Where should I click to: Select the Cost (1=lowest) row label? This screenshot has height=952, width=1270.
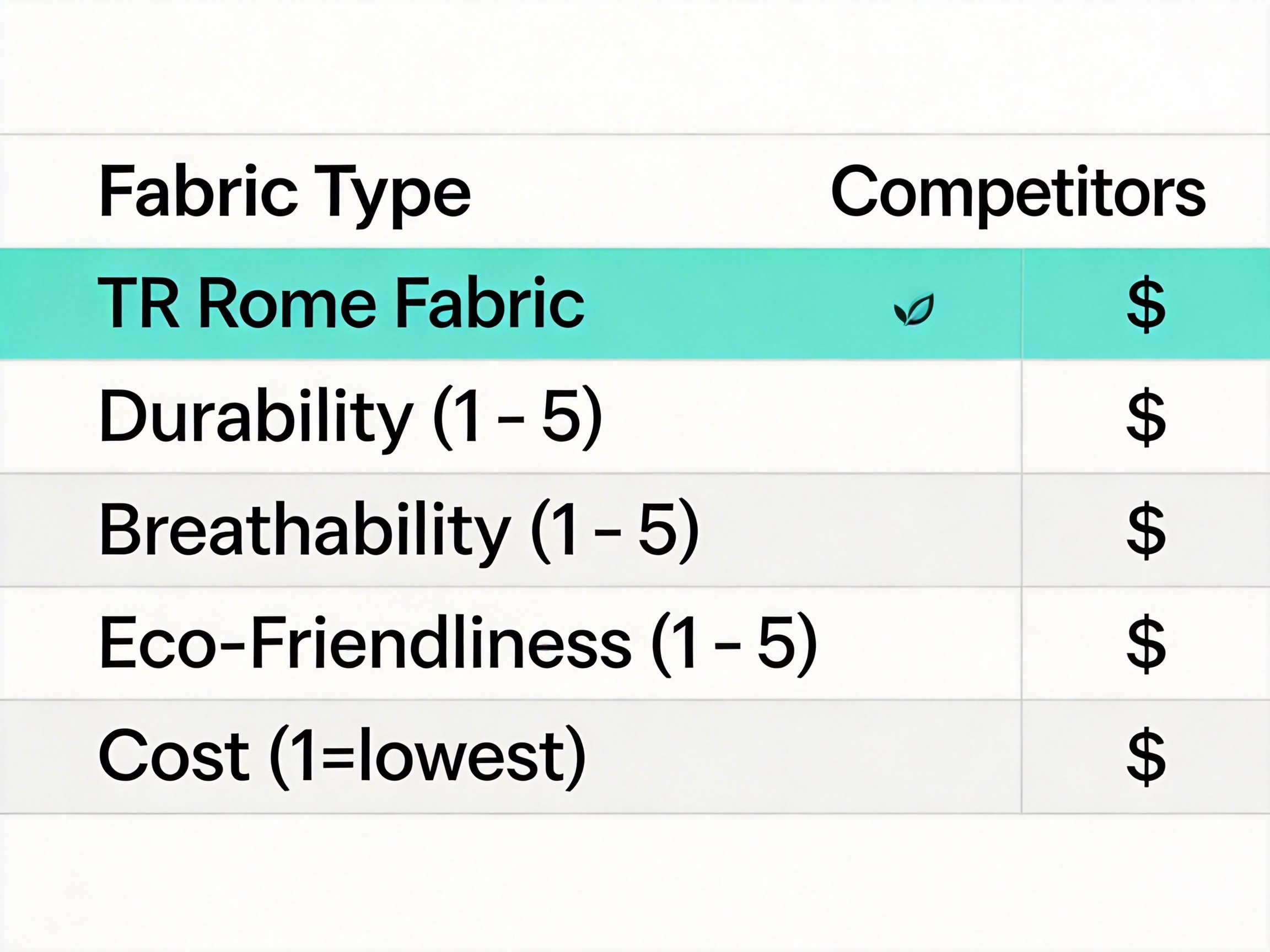tap(342, 756)
